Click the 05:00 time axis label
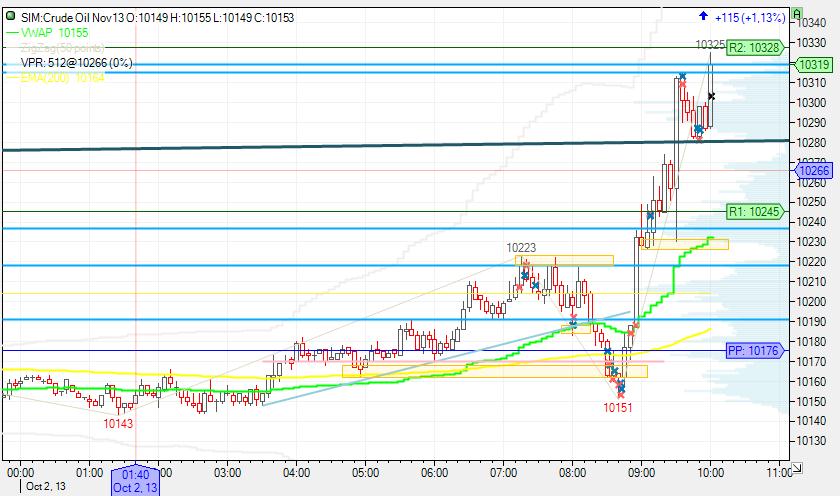The image size is (840, 496). coord(365,472)
